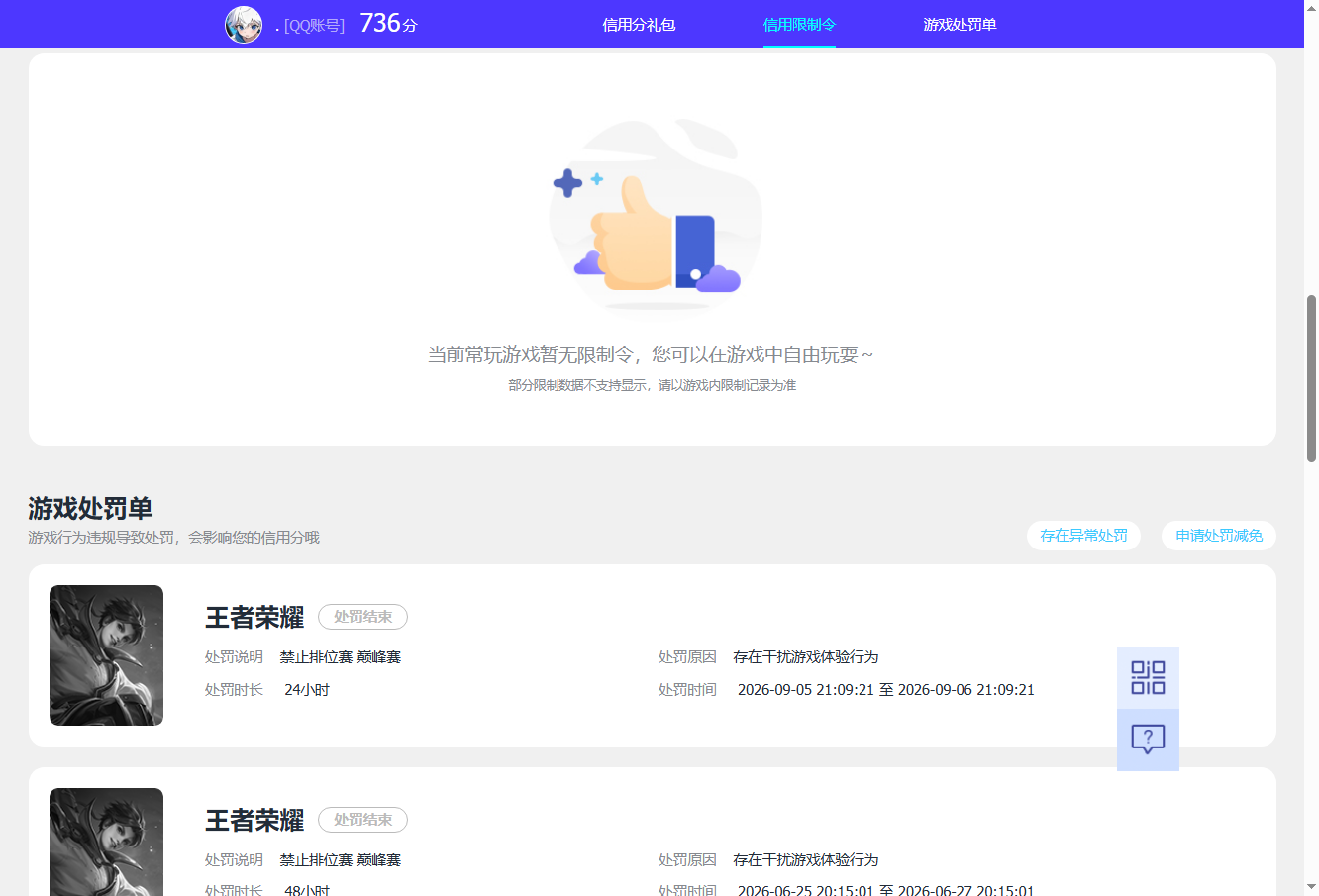Click hero thumbnail of the 48小时 penalty card
The width and height of the screenshot is (1319, 896).
tap(106, 842)
